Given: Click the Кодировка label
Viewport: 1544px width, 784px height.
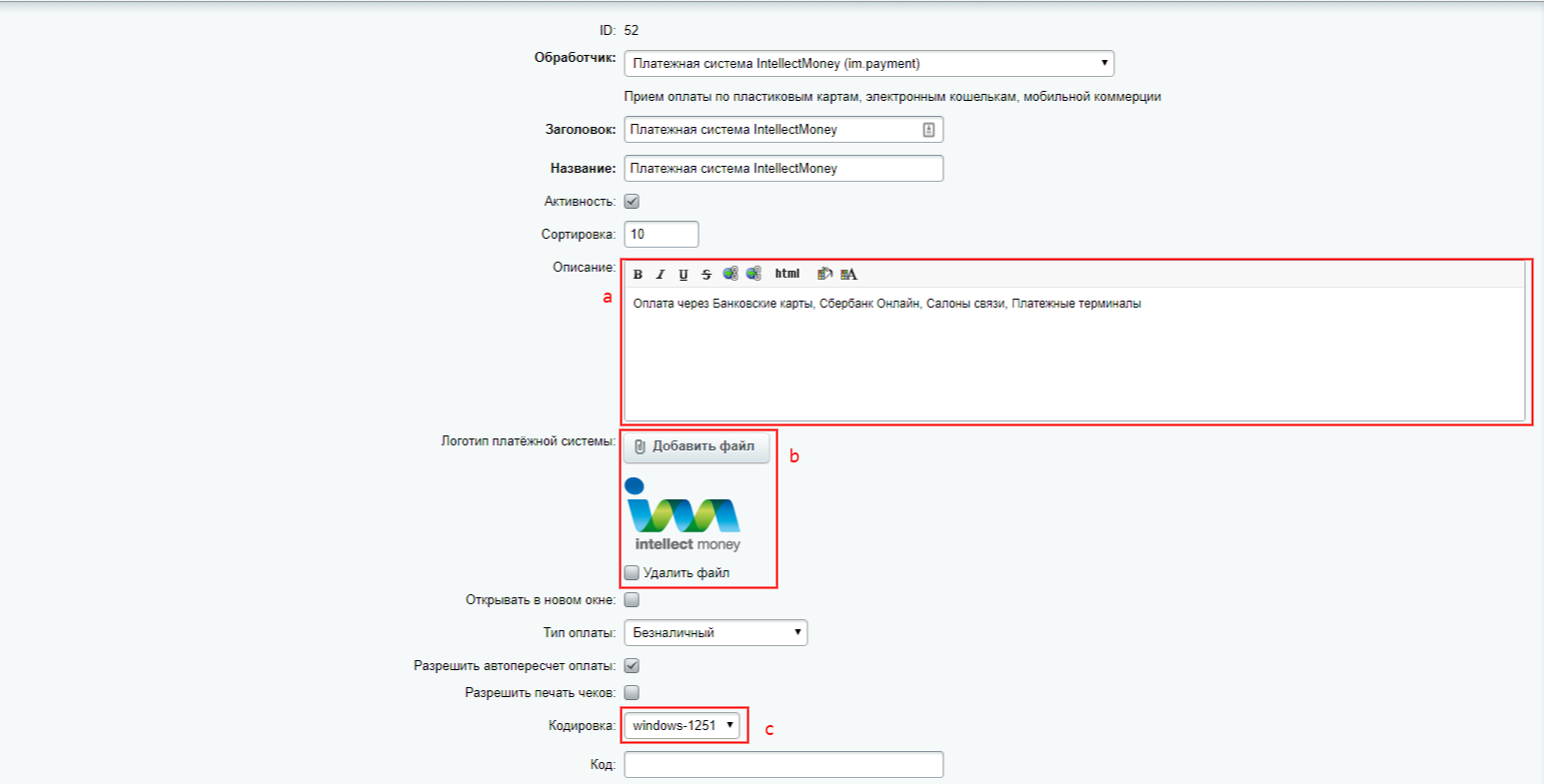Looking at the screenshot, I should pyautogui.click(x=583, y=726).
